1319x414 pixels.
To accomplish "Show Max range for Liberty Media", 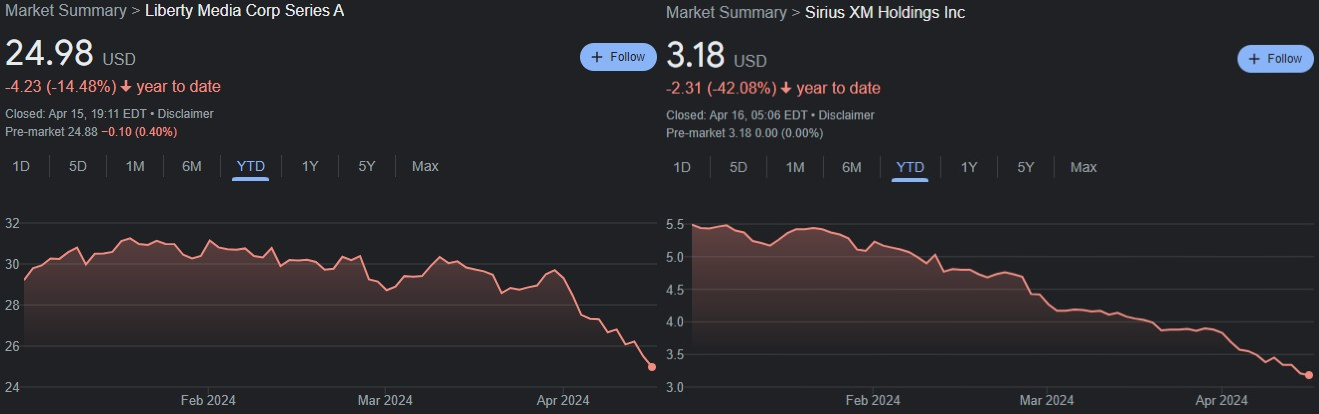I will coord(425,166).
